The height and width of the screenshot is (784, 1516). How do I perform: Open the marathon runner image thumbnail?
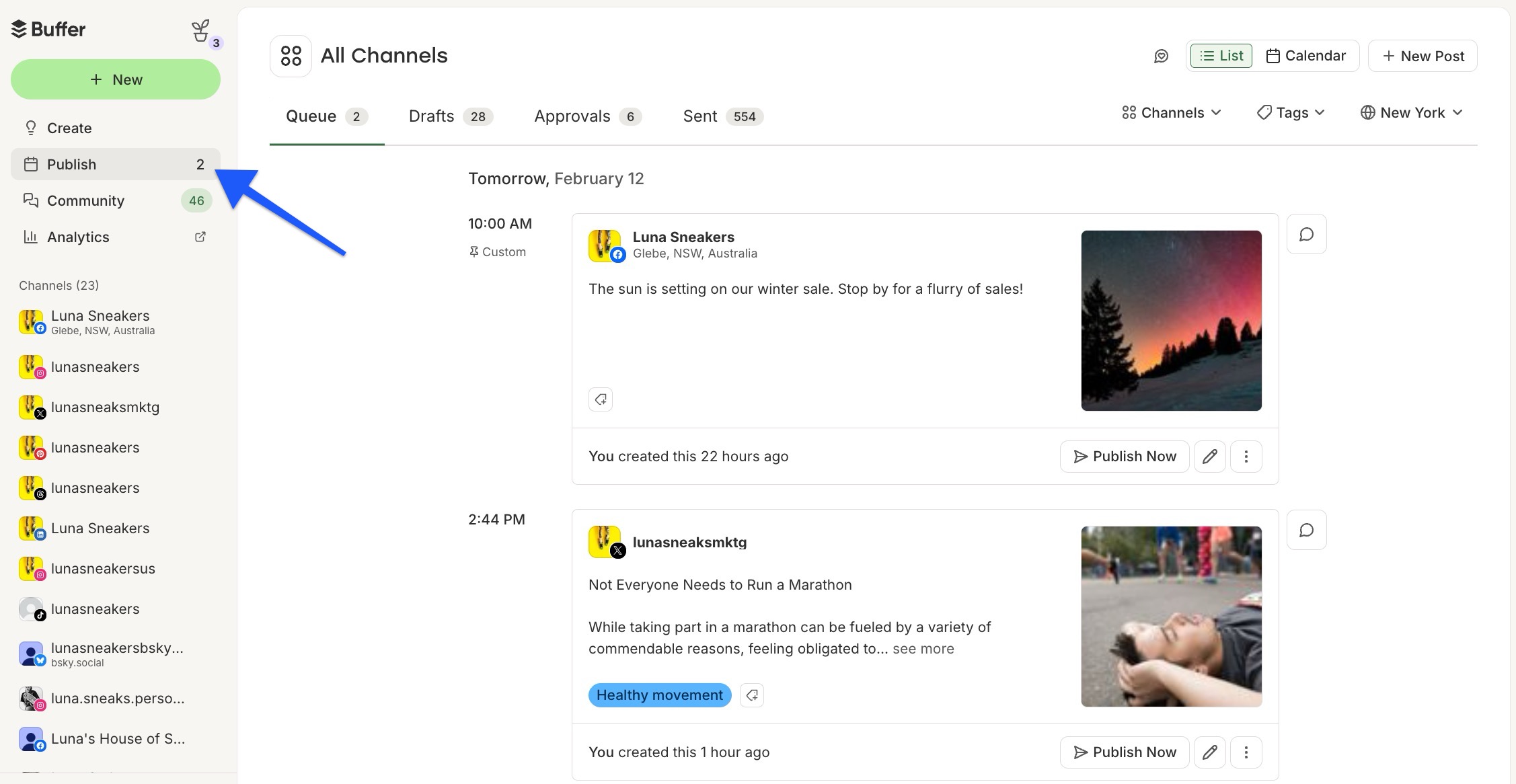point(1171,617)
